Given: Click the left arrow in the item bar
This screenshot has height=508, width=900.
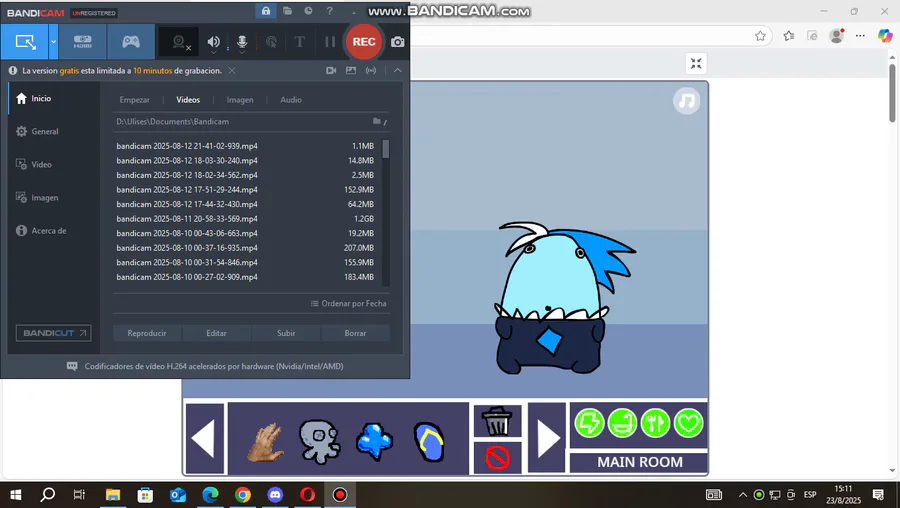Looking at the screenshot, I should pos(205,439).
